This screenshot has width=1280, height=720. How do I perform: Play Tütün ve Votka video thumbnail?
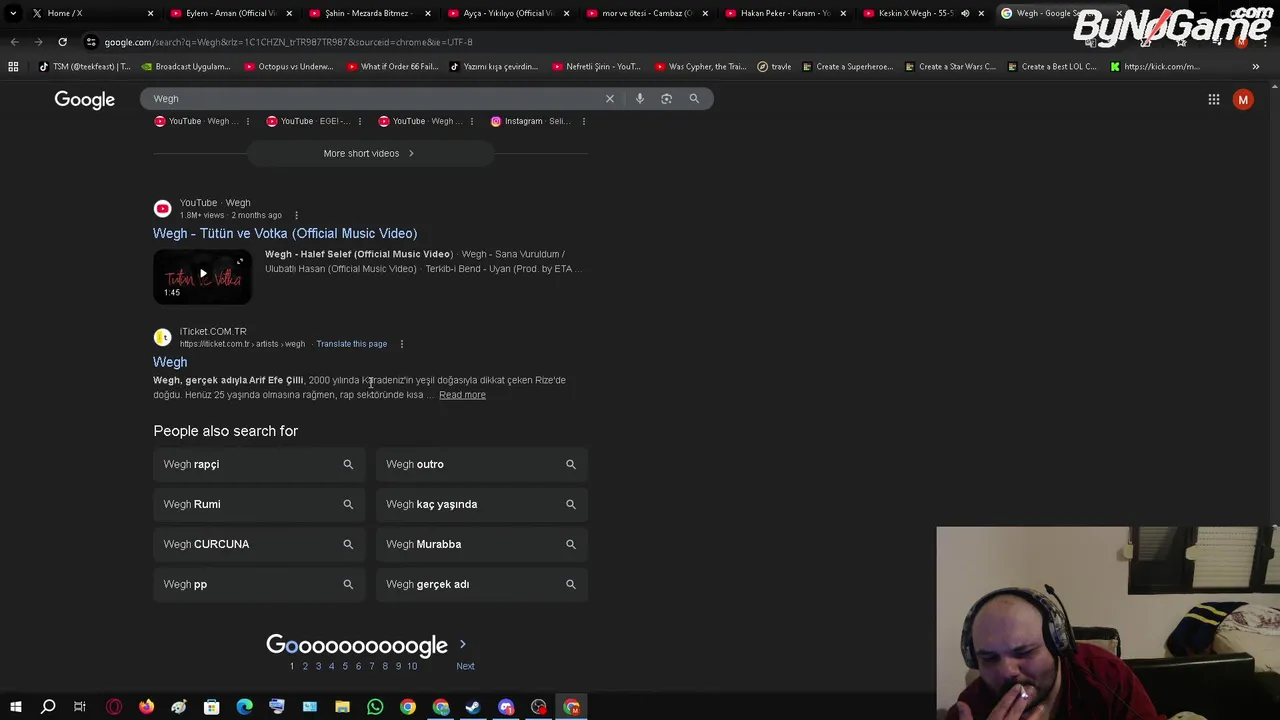[202, 276]
